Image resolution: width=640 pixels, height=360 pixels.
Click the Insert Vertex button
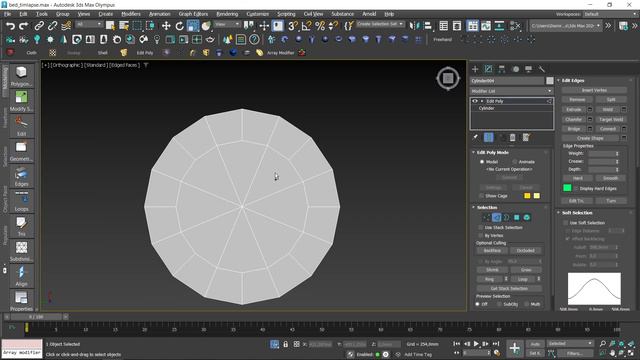tap(594, 90)
